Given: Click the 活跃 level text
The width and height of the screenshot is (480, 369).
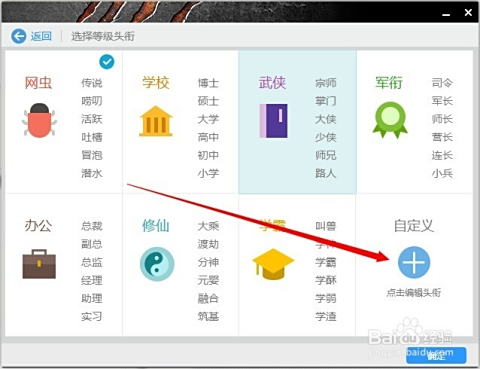Looking at the screenshot, I should coord(92,119).
